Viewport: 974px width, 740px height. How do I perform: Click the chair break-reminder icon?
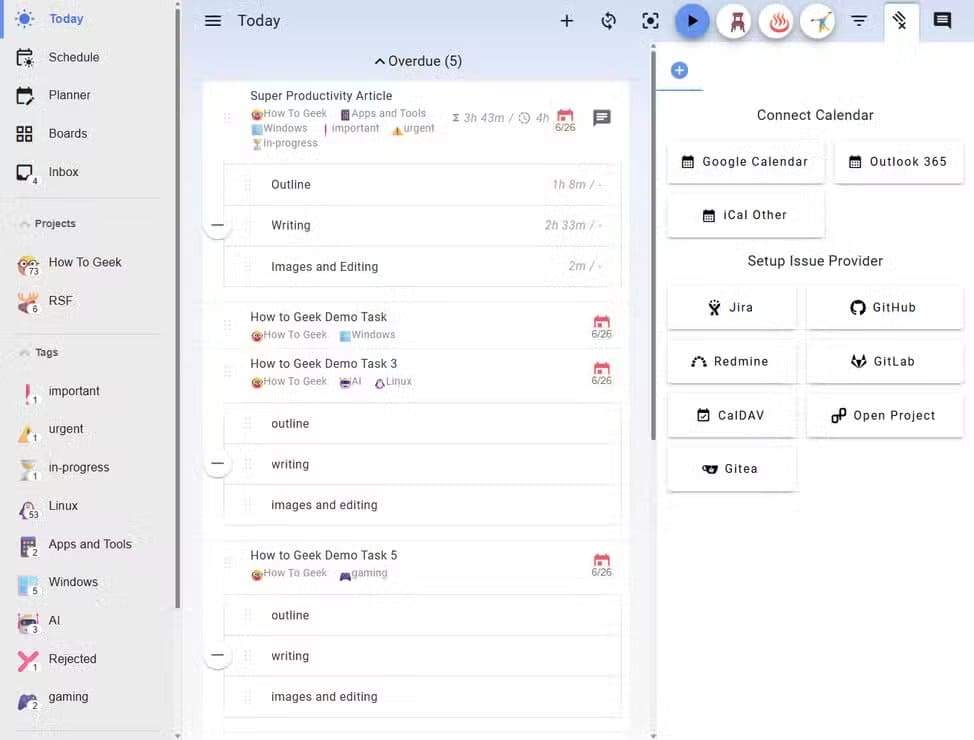click(x=735, y=20)
